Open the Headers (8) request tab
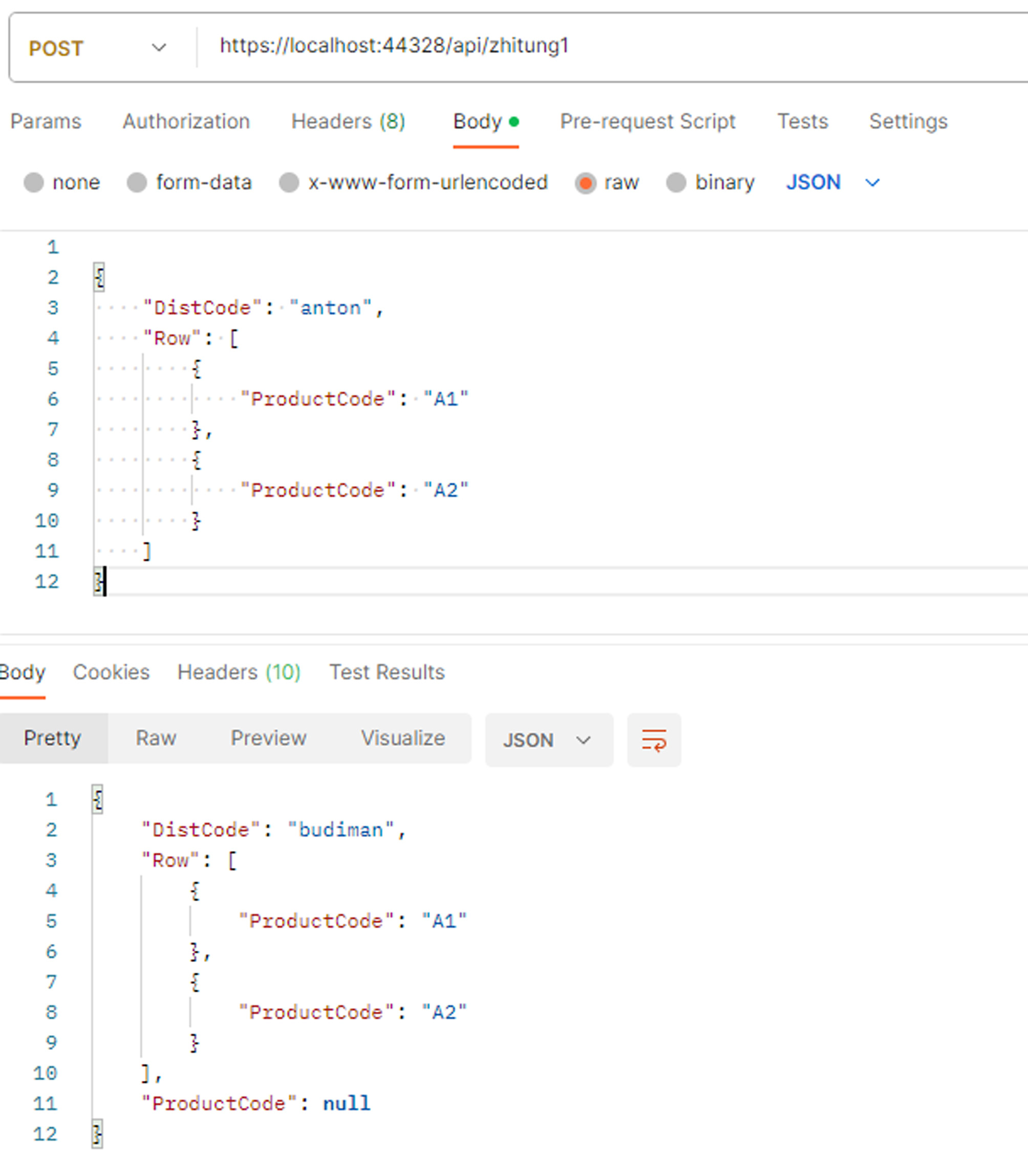The height and width of the screenshot is (1176, 1028). click(348, 122)
